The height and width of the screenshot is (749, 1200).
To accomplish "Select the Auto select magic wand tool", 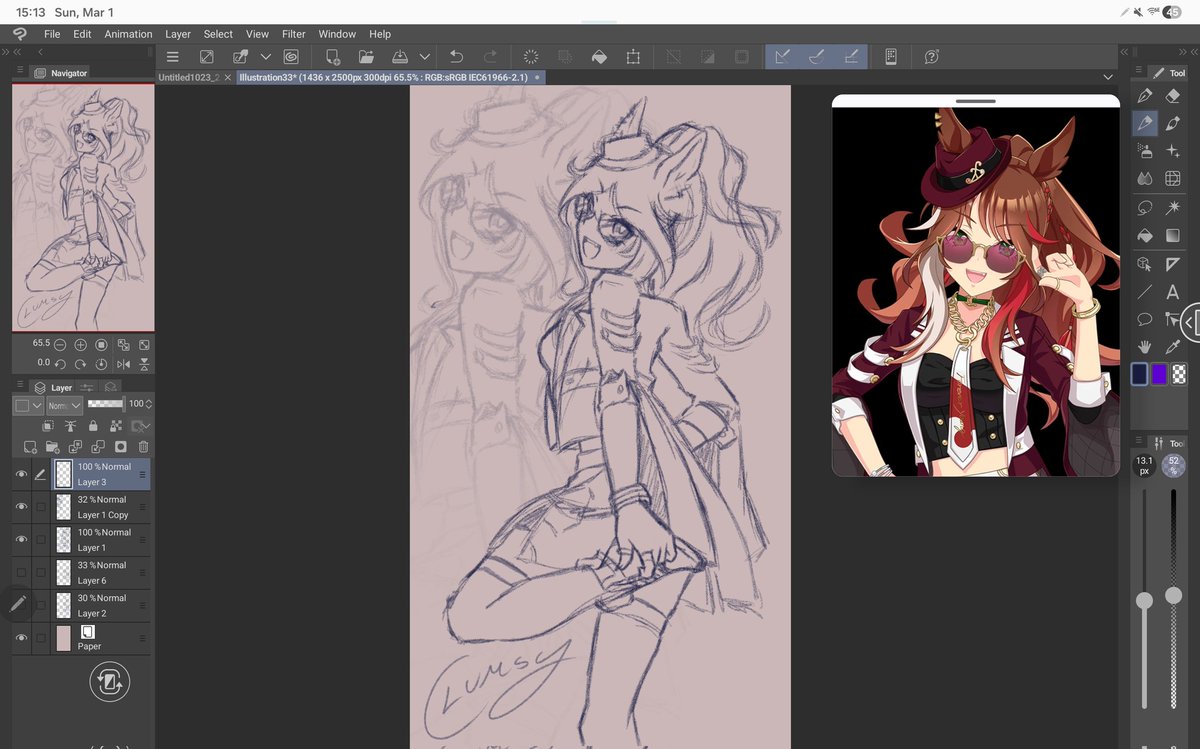I will [x=1173, y=208].
